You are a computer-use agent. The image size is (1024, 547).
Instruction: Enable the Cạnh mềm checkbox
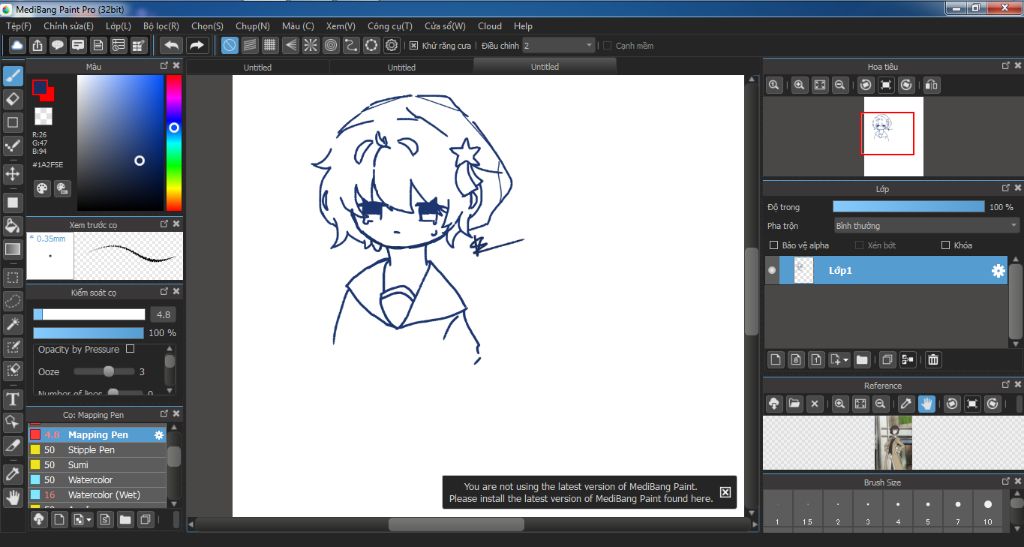[x=607, y=46]
